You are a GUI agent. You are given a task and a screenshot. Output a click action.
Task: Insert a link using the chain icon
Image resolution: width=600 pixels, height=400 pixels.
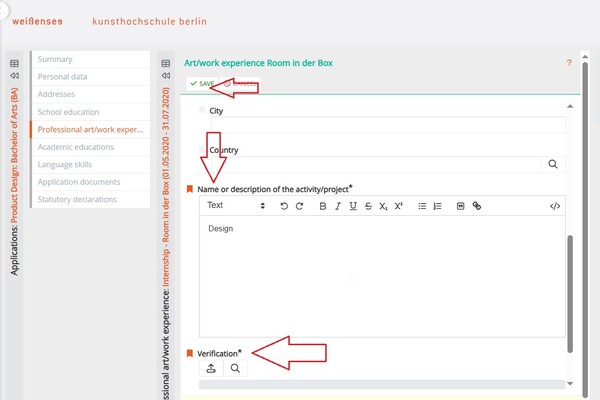click(x=477, y=206)
